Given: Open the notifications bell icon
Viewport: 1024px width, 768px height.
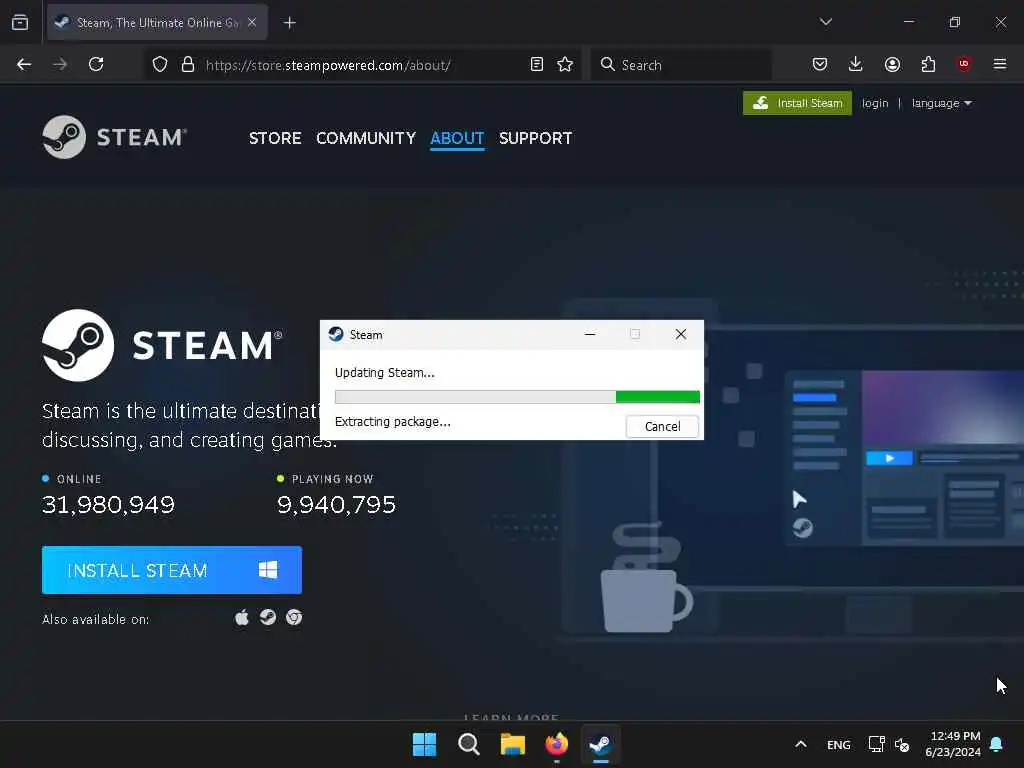Looking at the screenshot, I should pyautogui.click(x=997, y=744).
